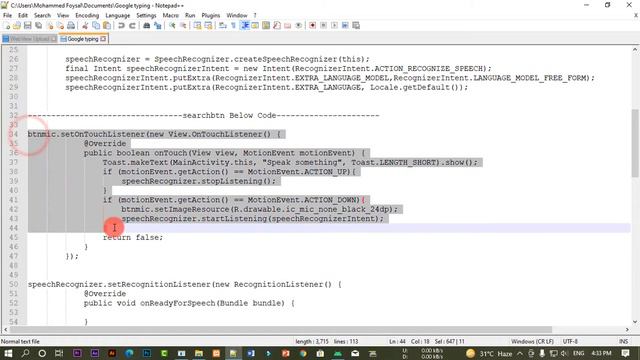Click UTF-8 encoding in status bar
640x360 pixels.
click(x=570, y=341)
